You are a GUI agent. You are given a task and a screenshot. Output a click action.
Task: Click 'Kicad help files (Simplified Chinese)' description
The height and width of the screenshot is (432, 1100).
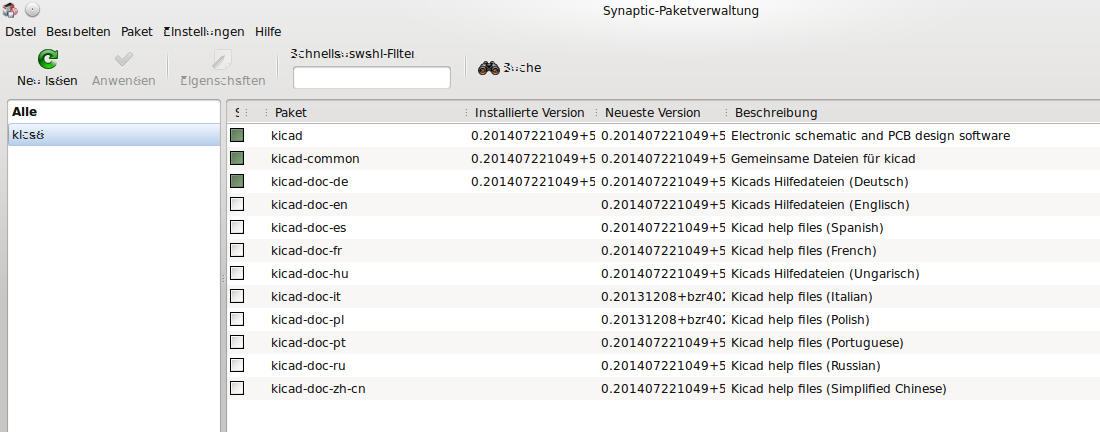839,389
